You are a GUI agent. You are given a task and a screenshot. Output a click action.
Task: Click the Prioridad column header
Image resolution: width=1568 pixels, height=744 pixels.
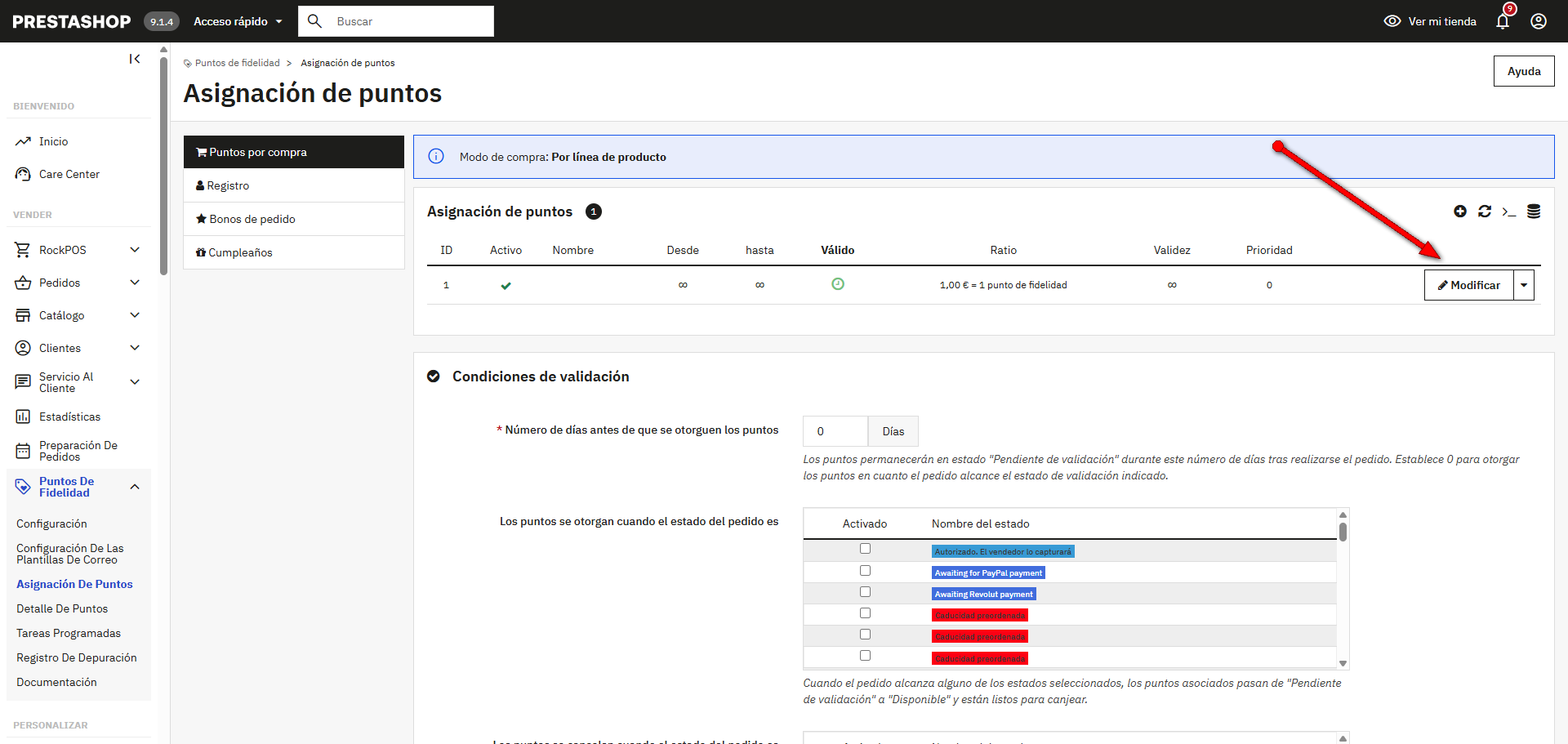pyautogui.click(x=1269, y=250)
